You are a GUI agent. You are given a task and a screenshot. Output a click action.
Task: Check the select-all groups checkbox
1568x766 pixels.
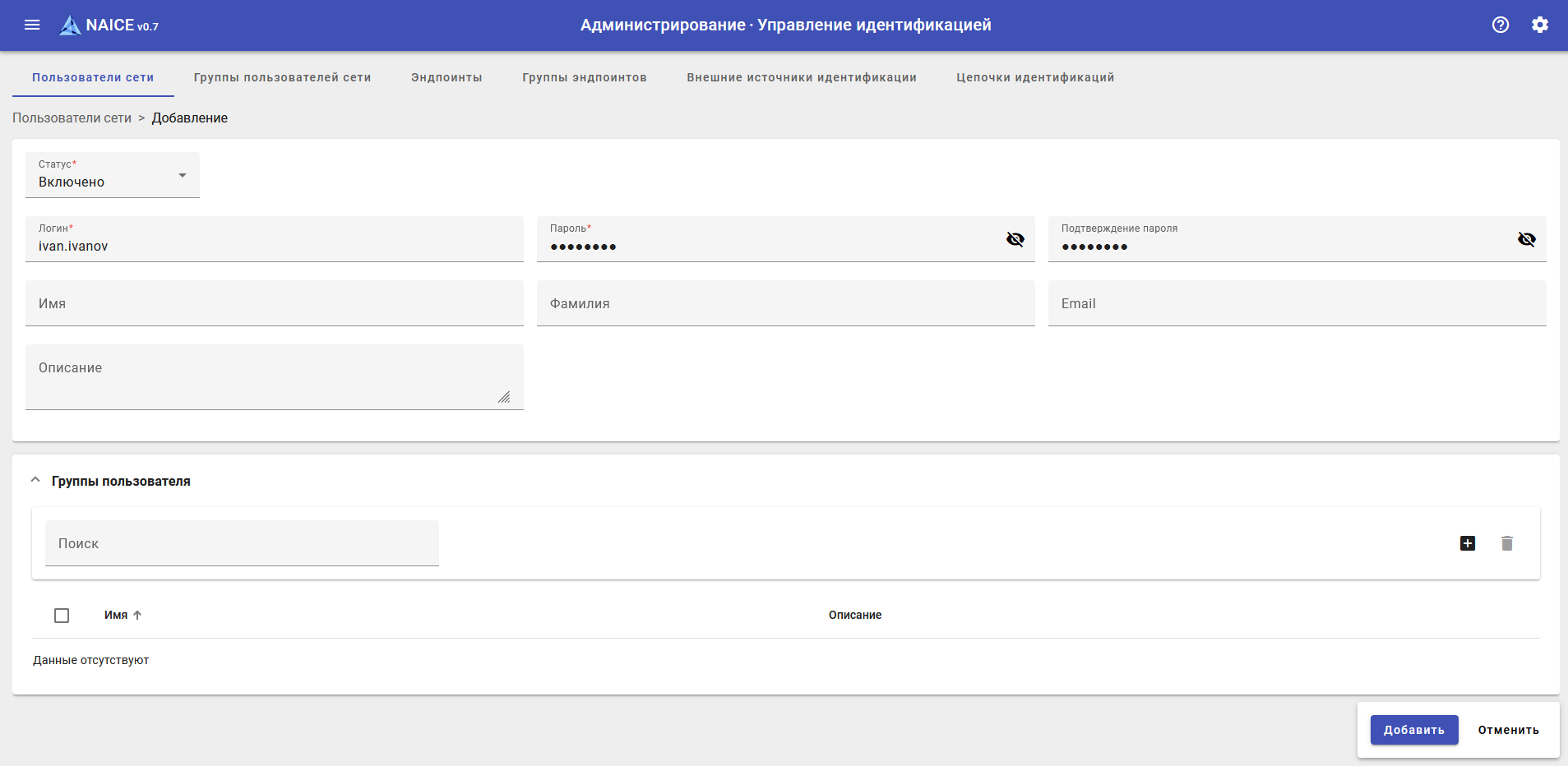[62, 616]
